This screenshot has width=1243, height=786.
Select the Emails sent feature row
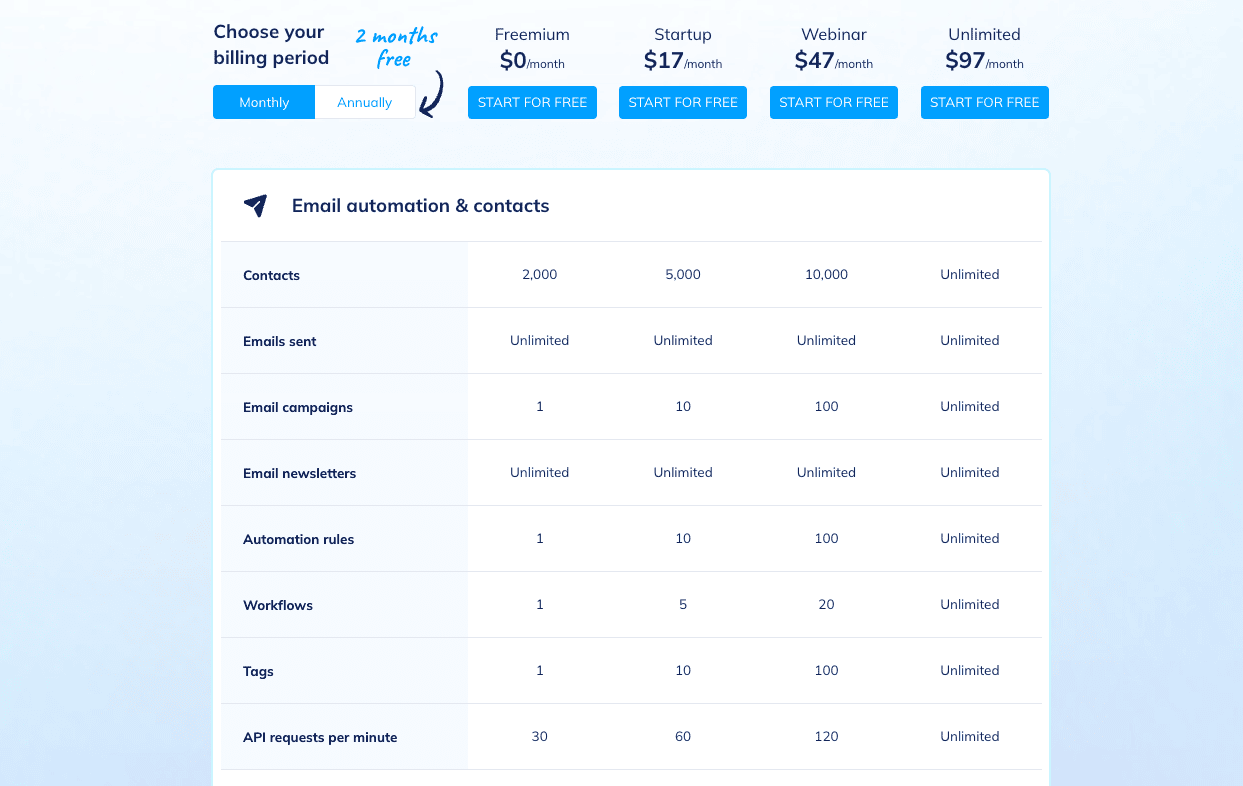click(279, 340)
